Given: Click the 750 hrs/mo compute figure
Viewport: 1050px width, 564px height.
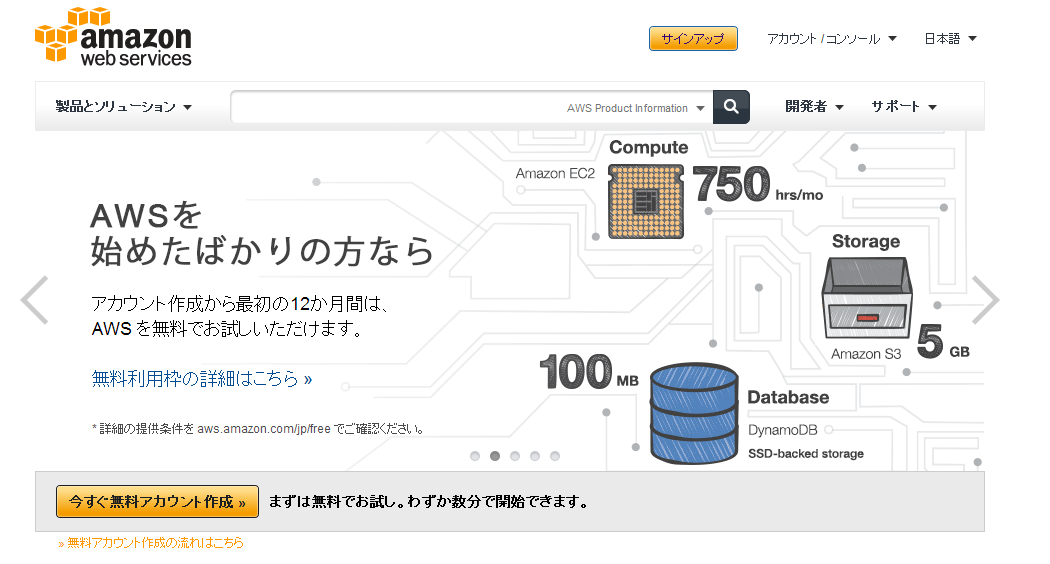Looking at the screenshot, I should 758,185.
